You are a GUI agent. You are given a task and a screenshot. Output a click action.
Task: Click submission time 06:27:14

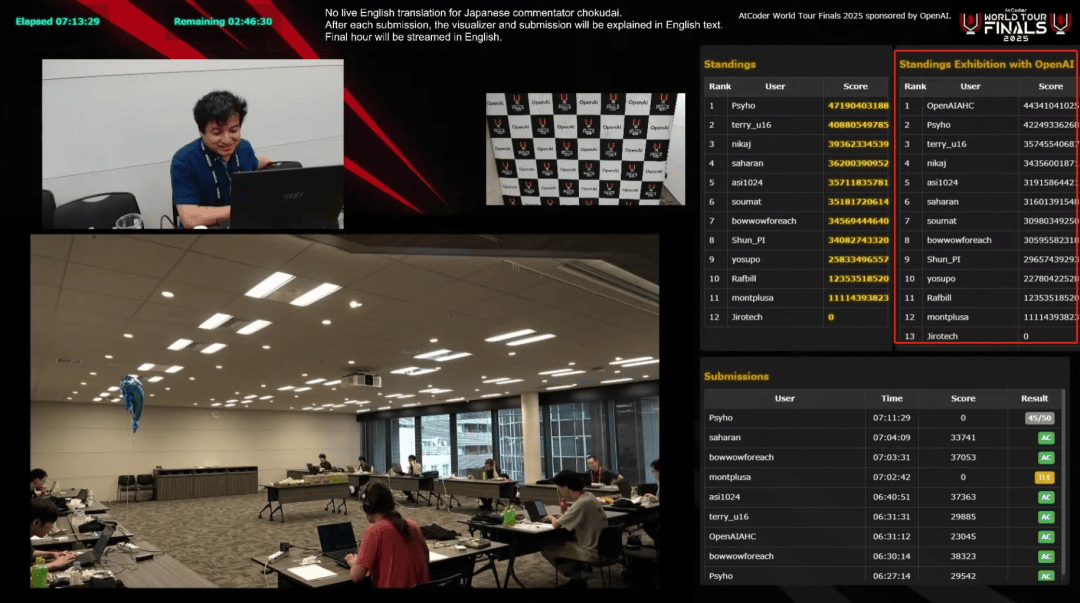tap(891, 576)
